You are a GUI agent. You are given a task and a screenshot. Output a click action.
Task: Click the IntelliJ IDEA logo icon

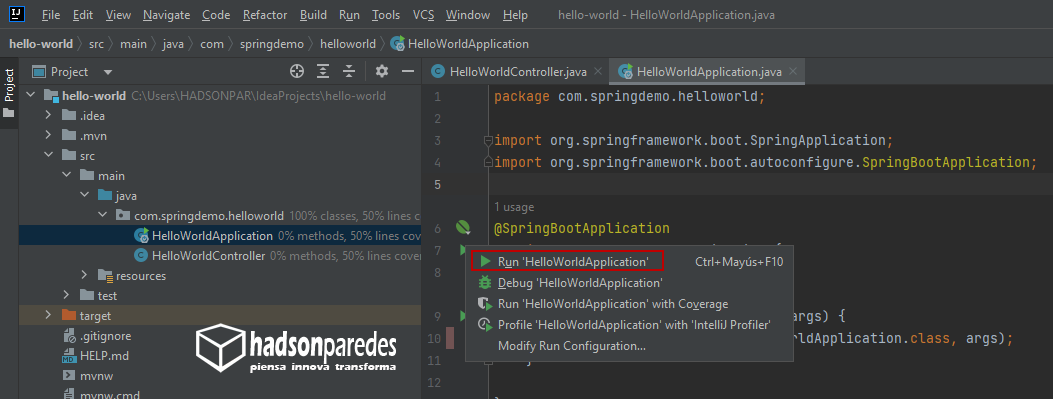[18, 14]
